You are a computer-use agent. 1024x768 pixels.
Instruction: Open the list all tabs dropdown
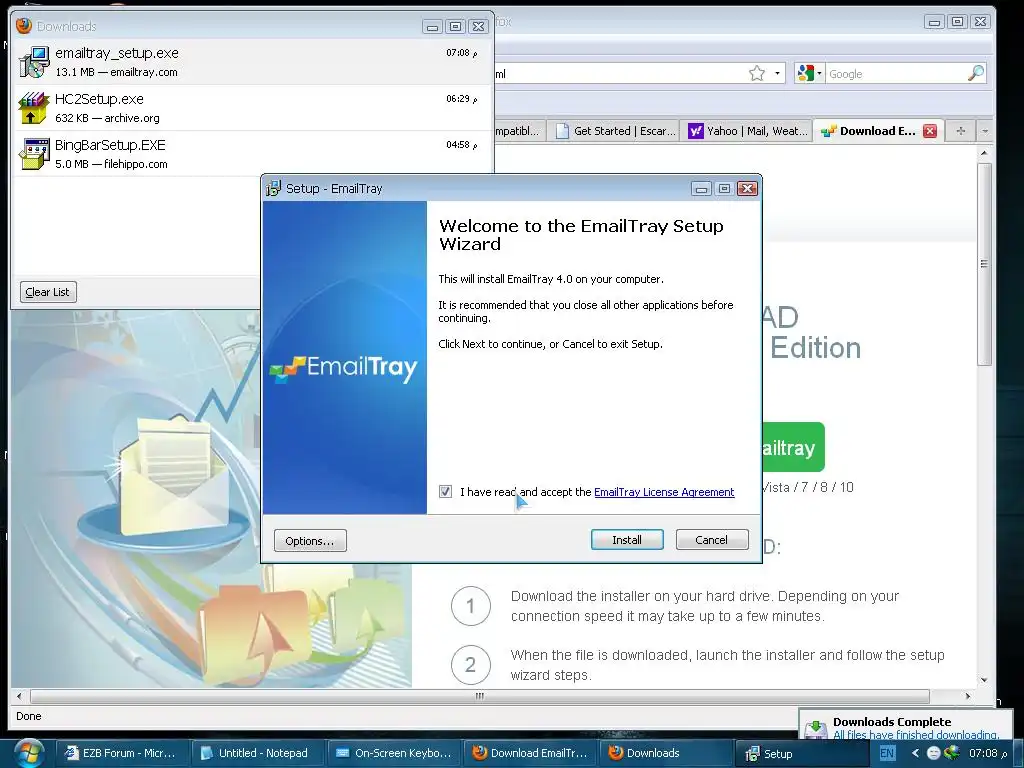pos(985,131)
